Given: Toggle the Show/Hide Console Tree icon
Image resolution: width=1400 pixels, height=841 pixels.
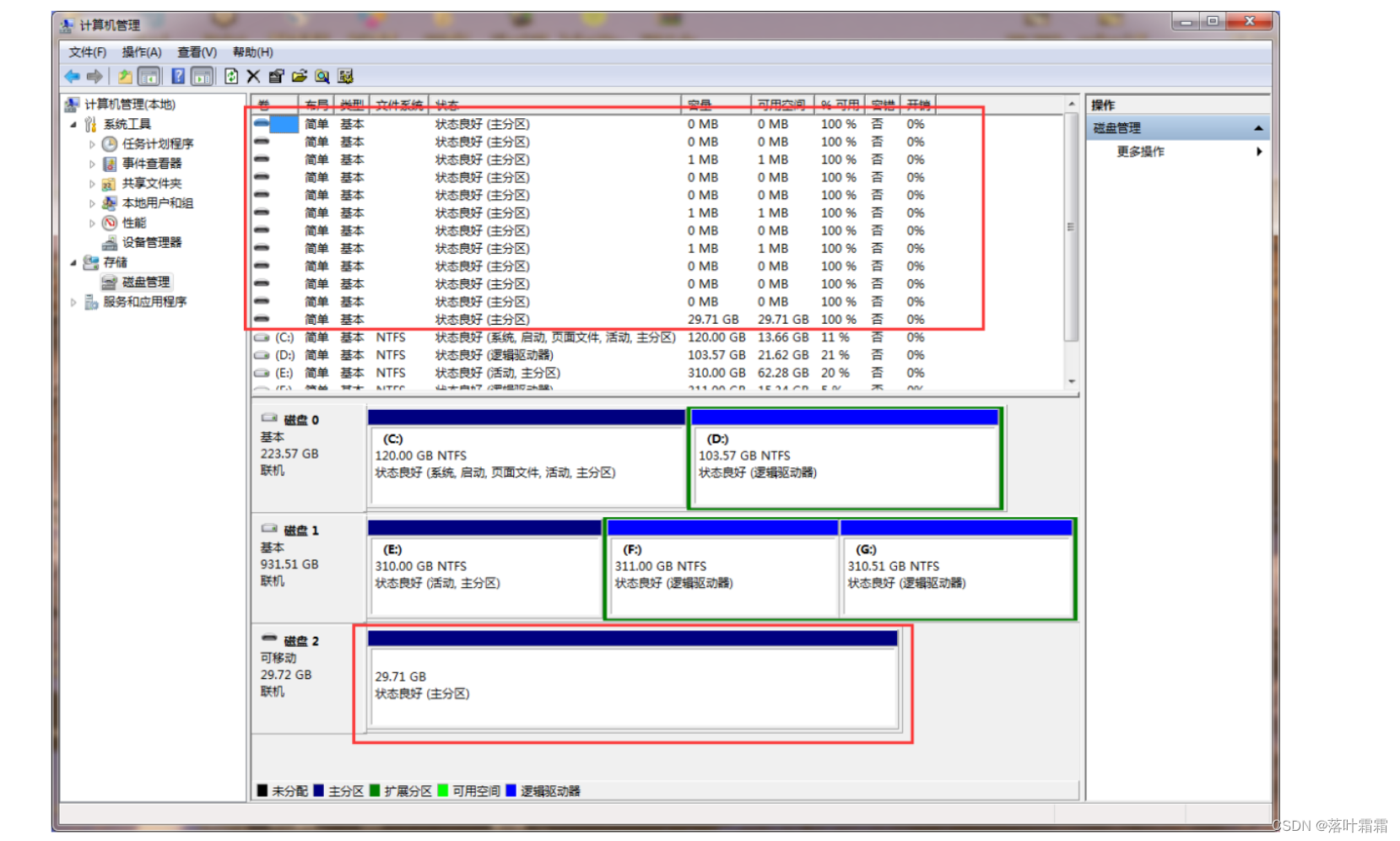Looking at the screenshot, I should 149,77.
